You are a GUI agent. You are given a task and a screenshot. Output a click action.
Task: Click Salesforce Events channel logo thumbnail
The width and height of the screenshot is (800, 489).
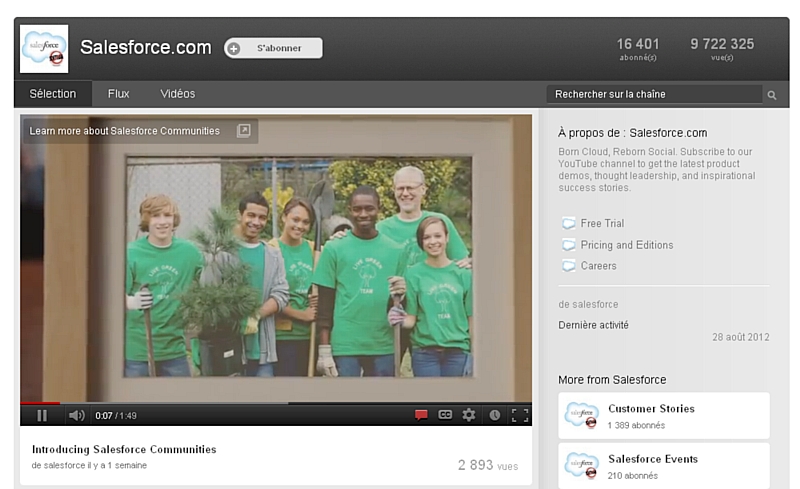coord(581,465)
